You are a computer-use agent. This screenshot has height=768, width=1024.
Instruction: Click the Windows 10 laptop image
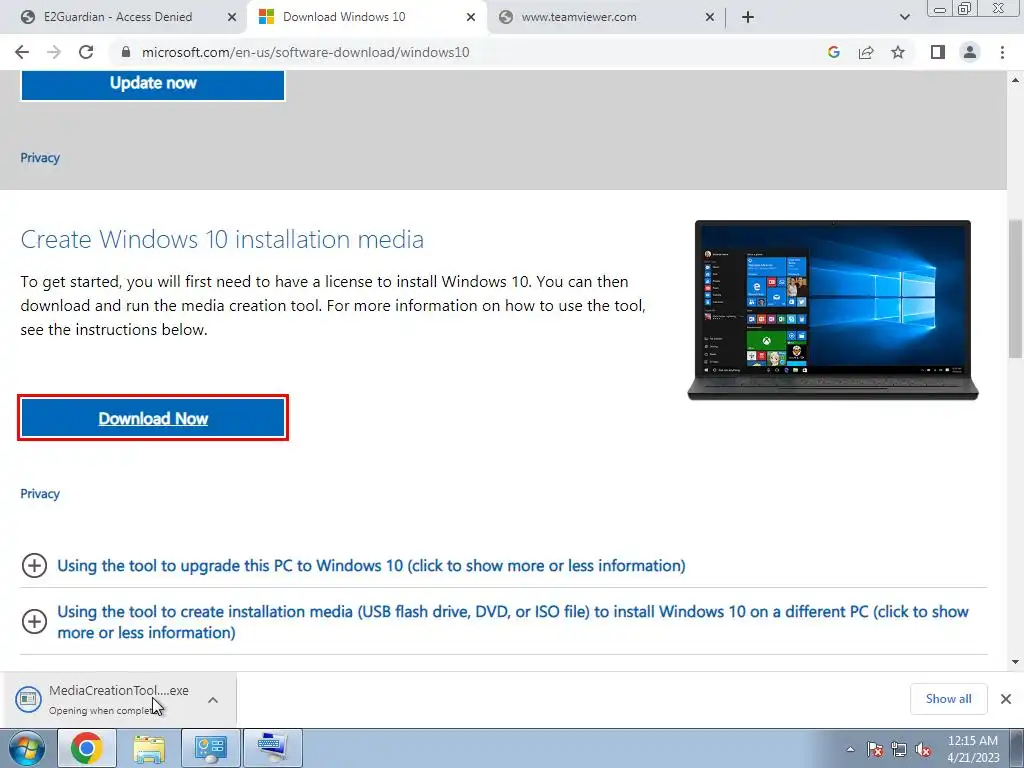coord(833,310)
